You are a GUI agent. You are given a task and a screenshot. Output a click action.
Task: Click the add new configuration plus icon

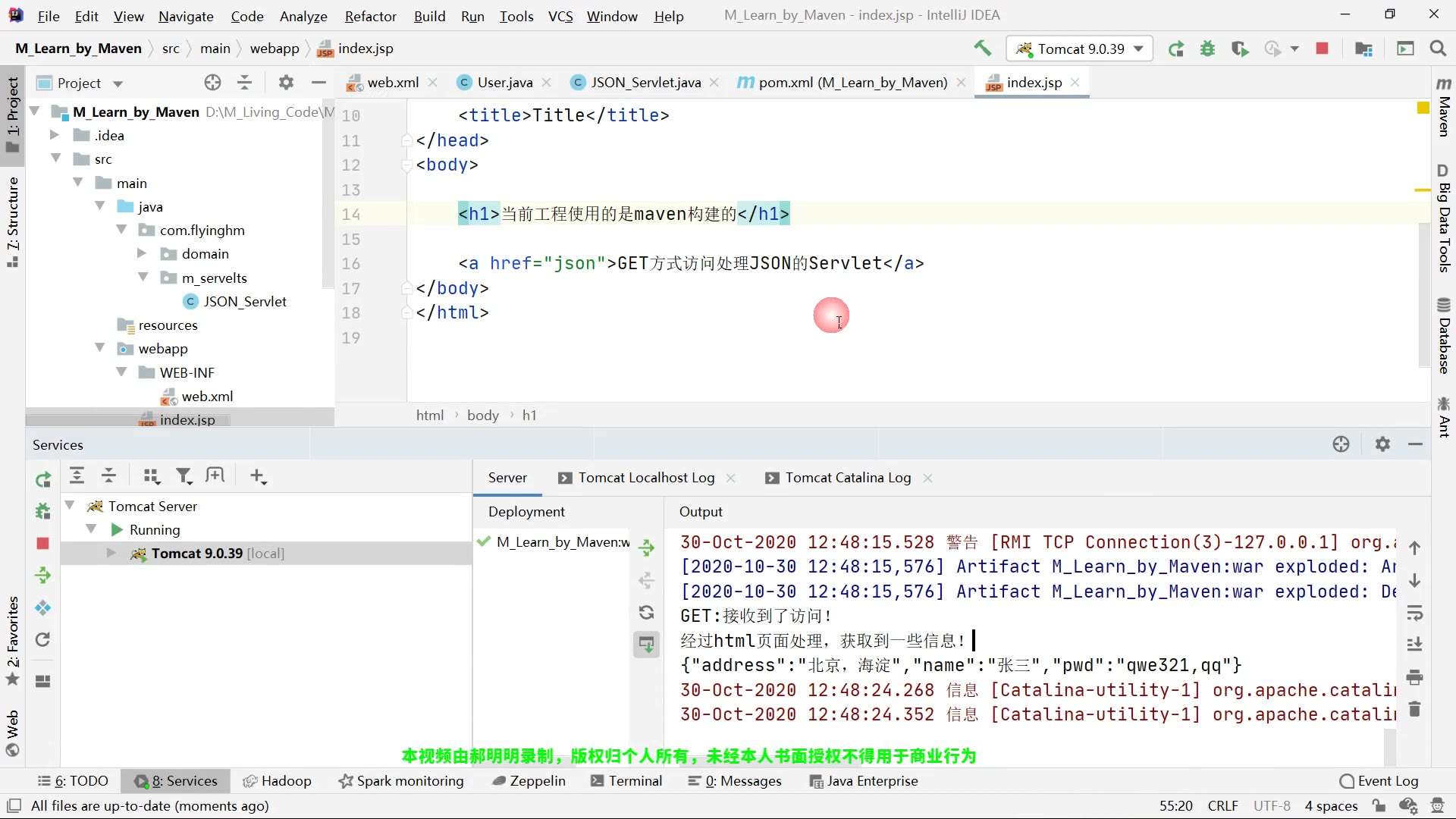(258, 476)
